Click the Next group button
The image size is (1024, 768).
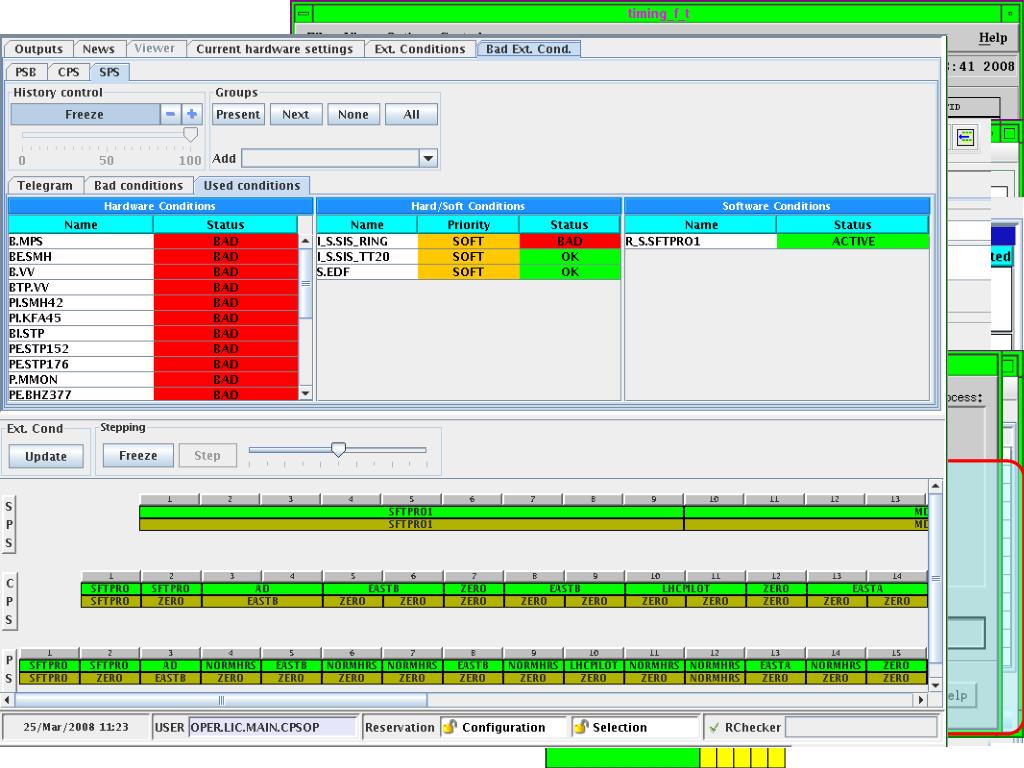(296, 114)
